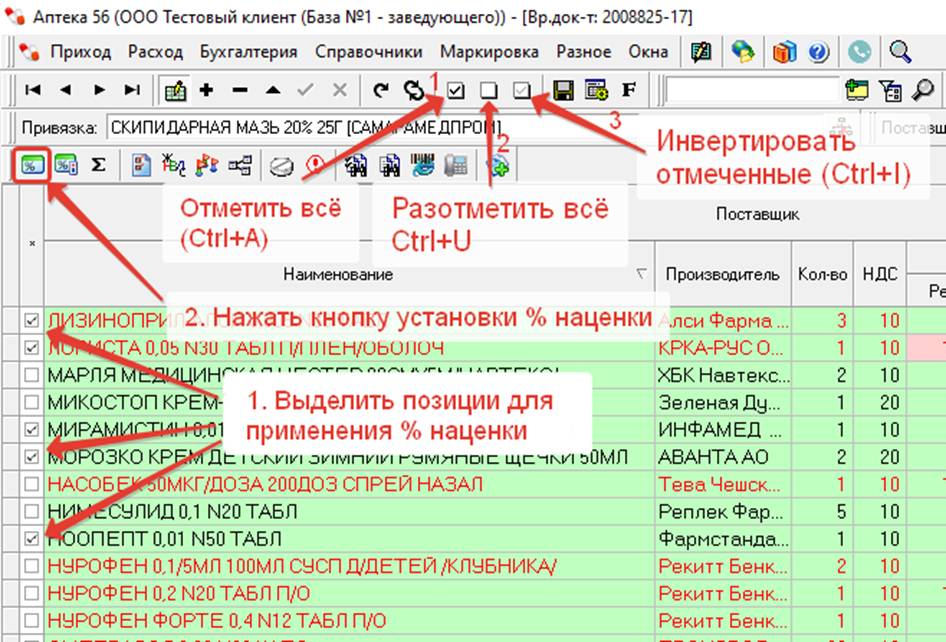
Task: Go to the next record
Action: pos(100,91)
